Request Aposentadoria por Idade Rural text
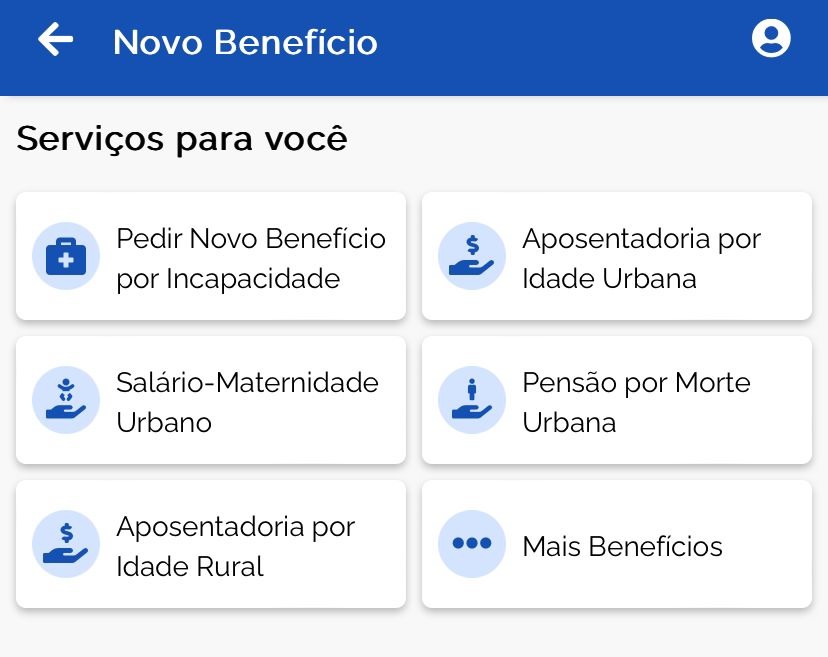Viewport: 828px width, 657px height. click(x=235, y=546)
